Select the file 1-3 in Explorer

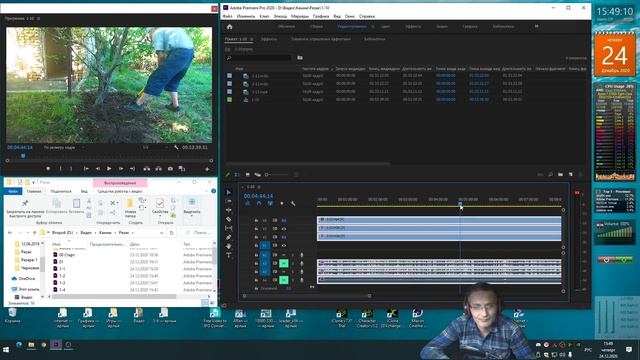[x=62, y=283]
